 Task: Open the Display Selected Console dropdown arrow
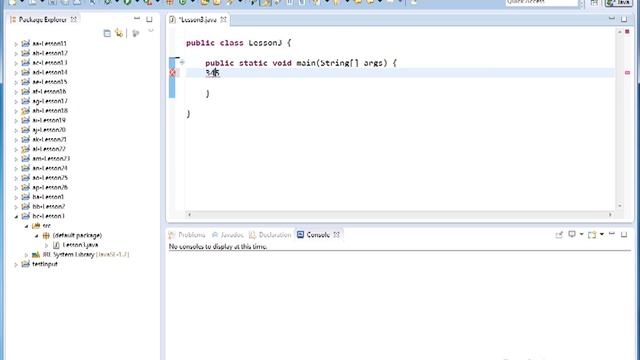[x=581, y=234]
